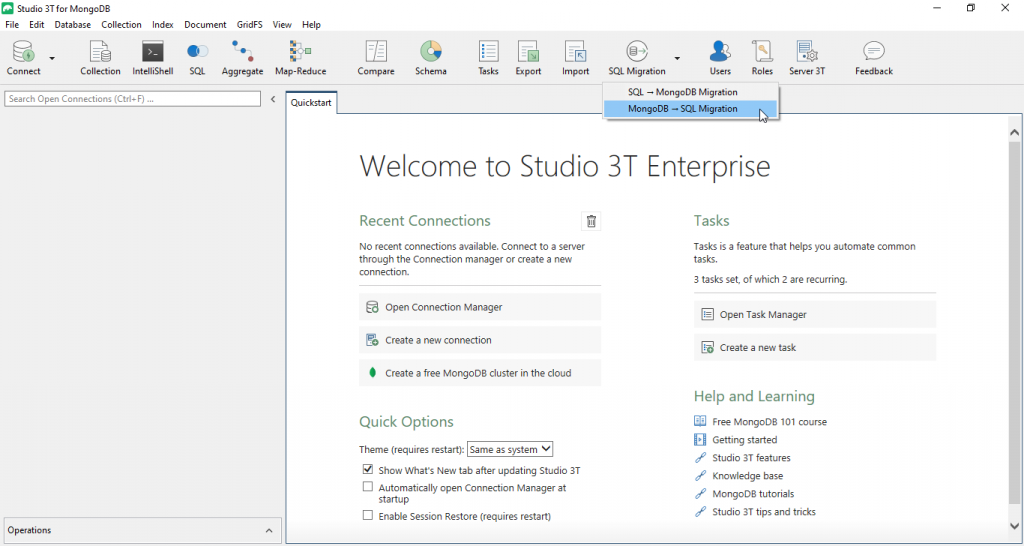Focus the Search Open Connections field
The width and height of the screenshot is (1024, 546).
tap(132, 99)
